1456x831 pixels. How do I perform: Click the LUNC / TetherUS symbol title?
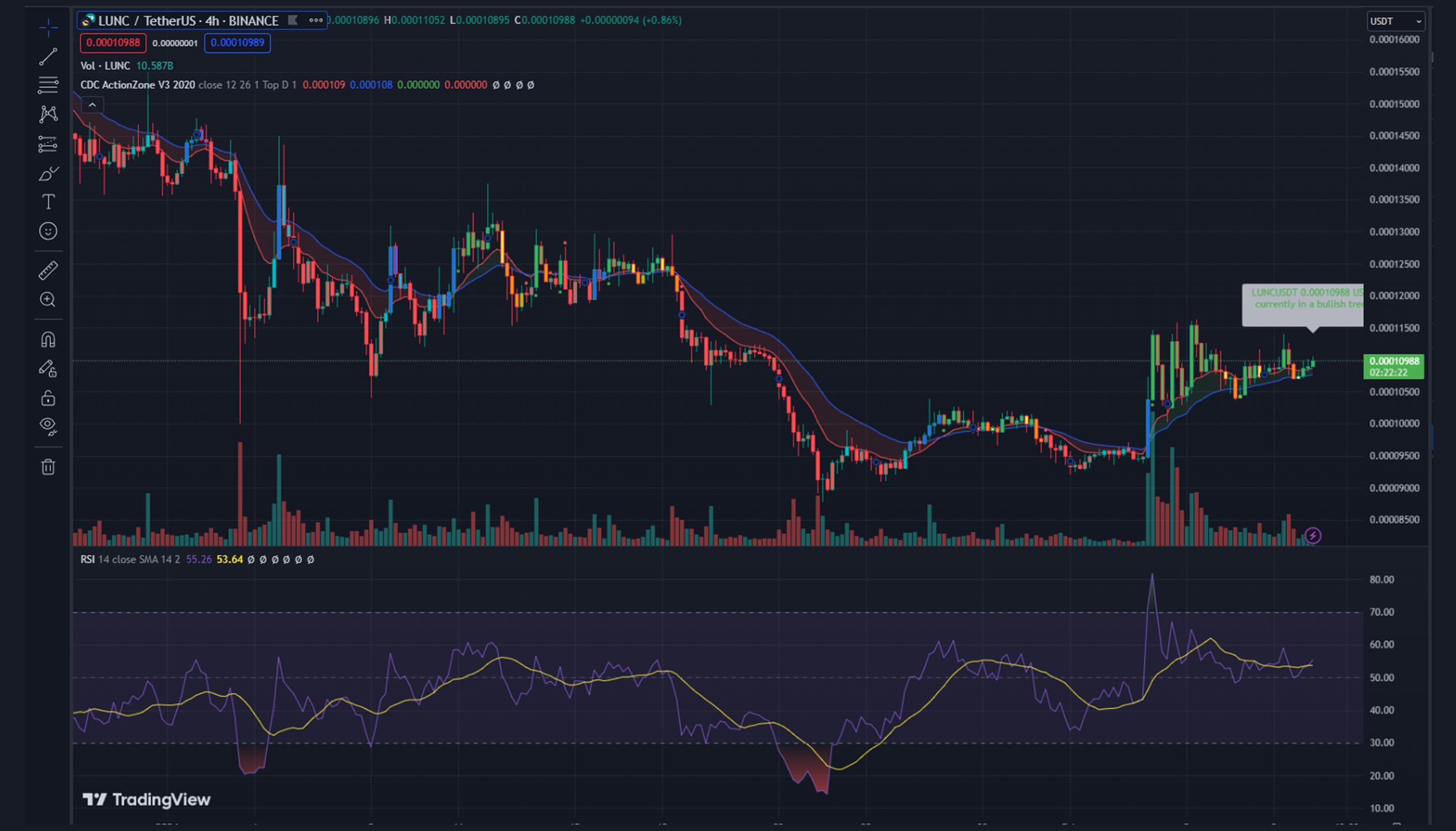point(188,21)
